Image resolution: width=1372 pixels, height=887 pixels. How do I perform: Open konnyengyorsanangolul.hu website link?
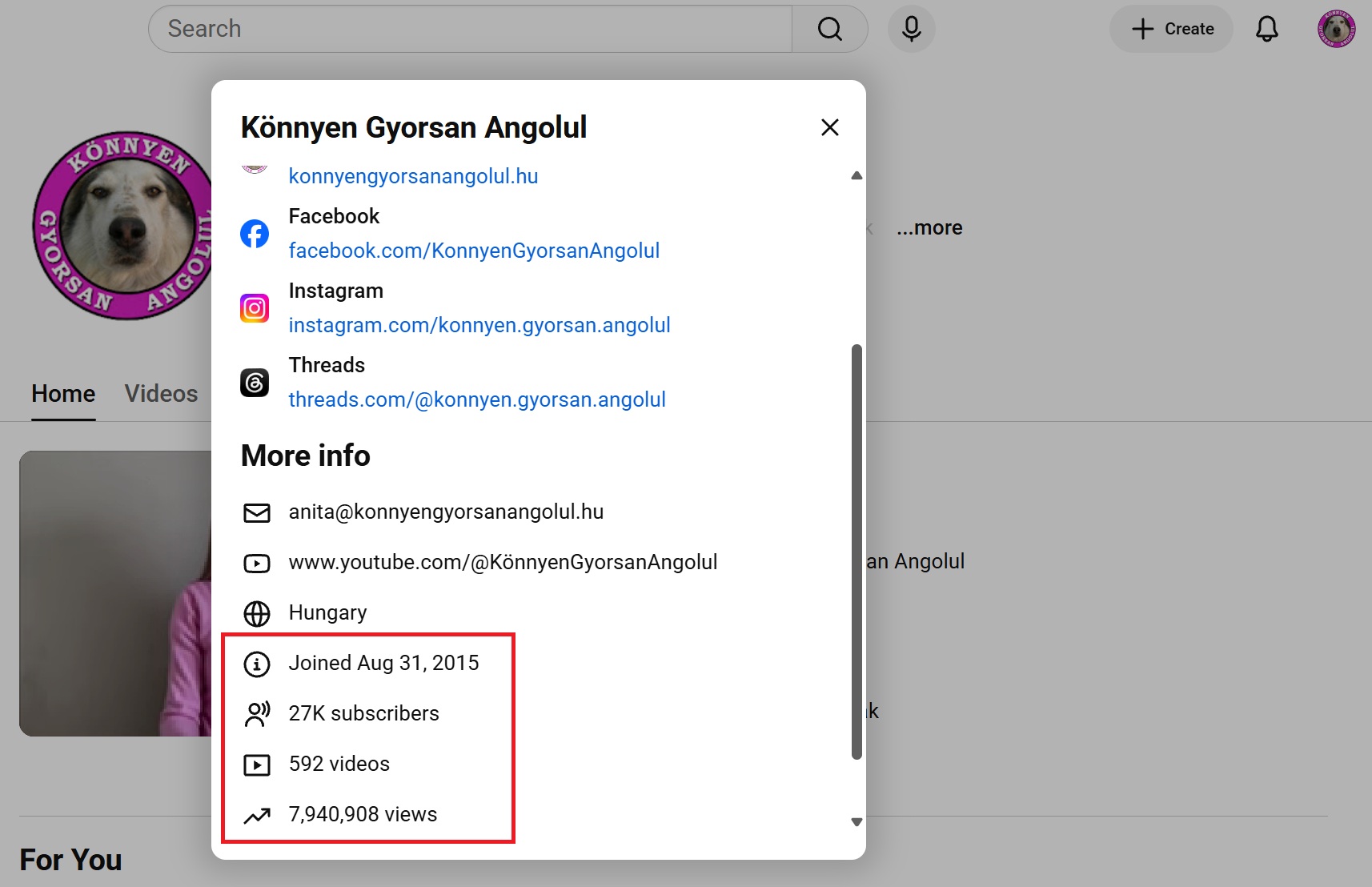413,176
